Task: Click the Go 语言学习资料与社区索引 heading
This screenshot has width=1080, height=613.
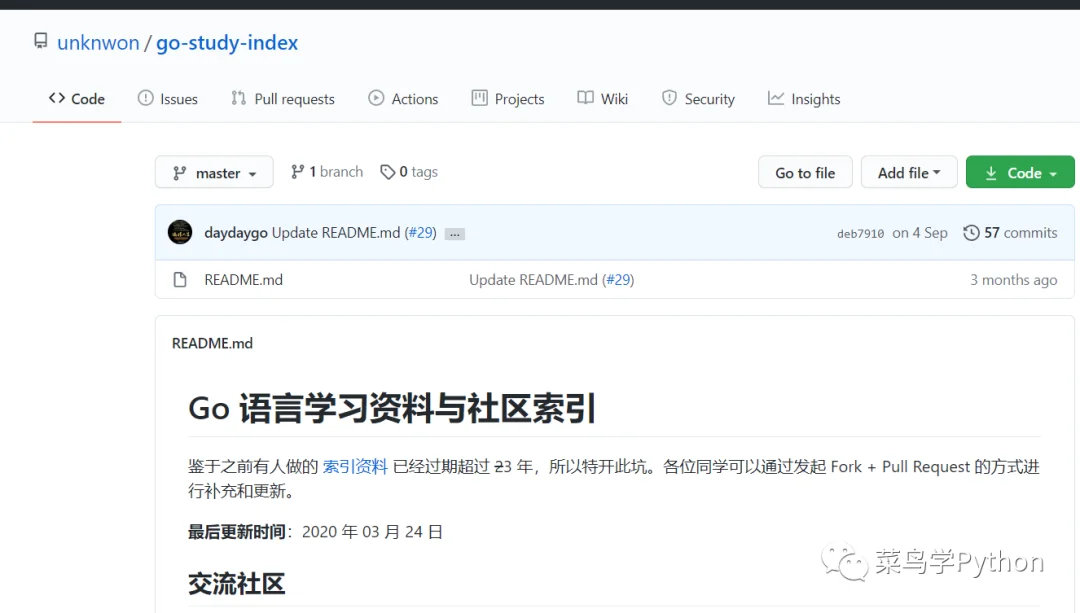Action: (x=393, y=408)
